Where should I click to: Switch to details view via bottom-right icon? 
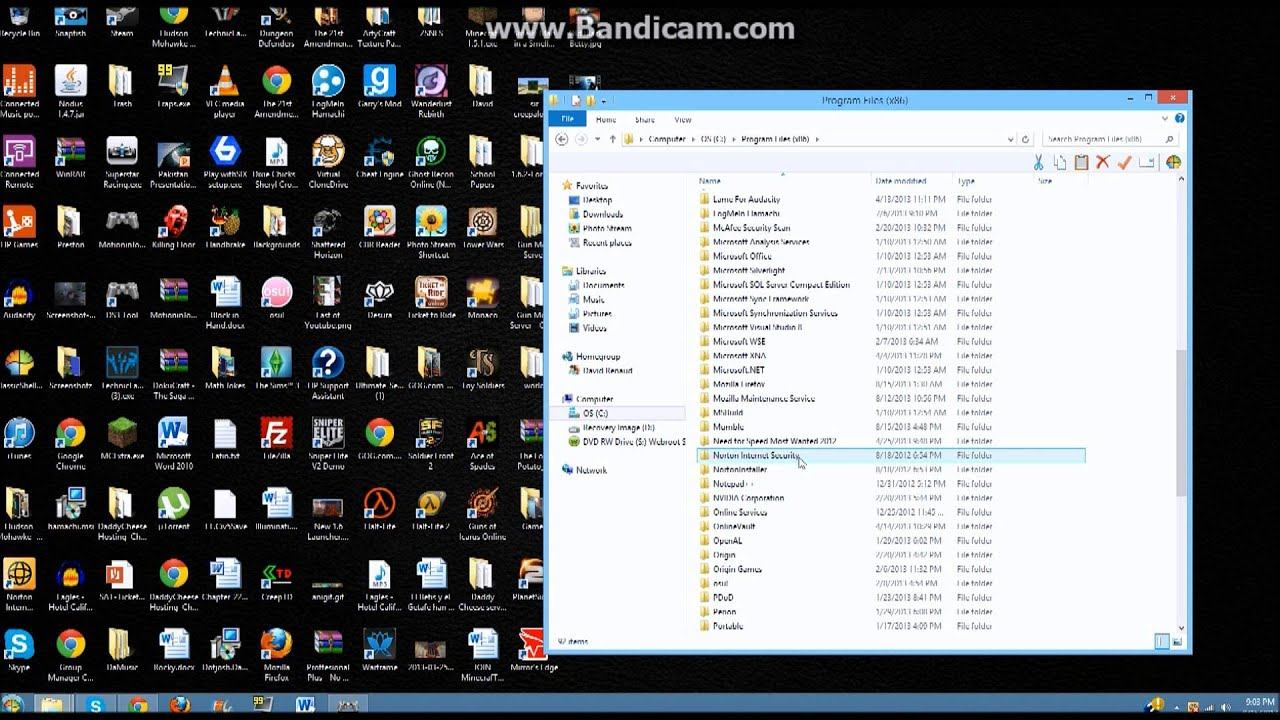coord(1162,642)
